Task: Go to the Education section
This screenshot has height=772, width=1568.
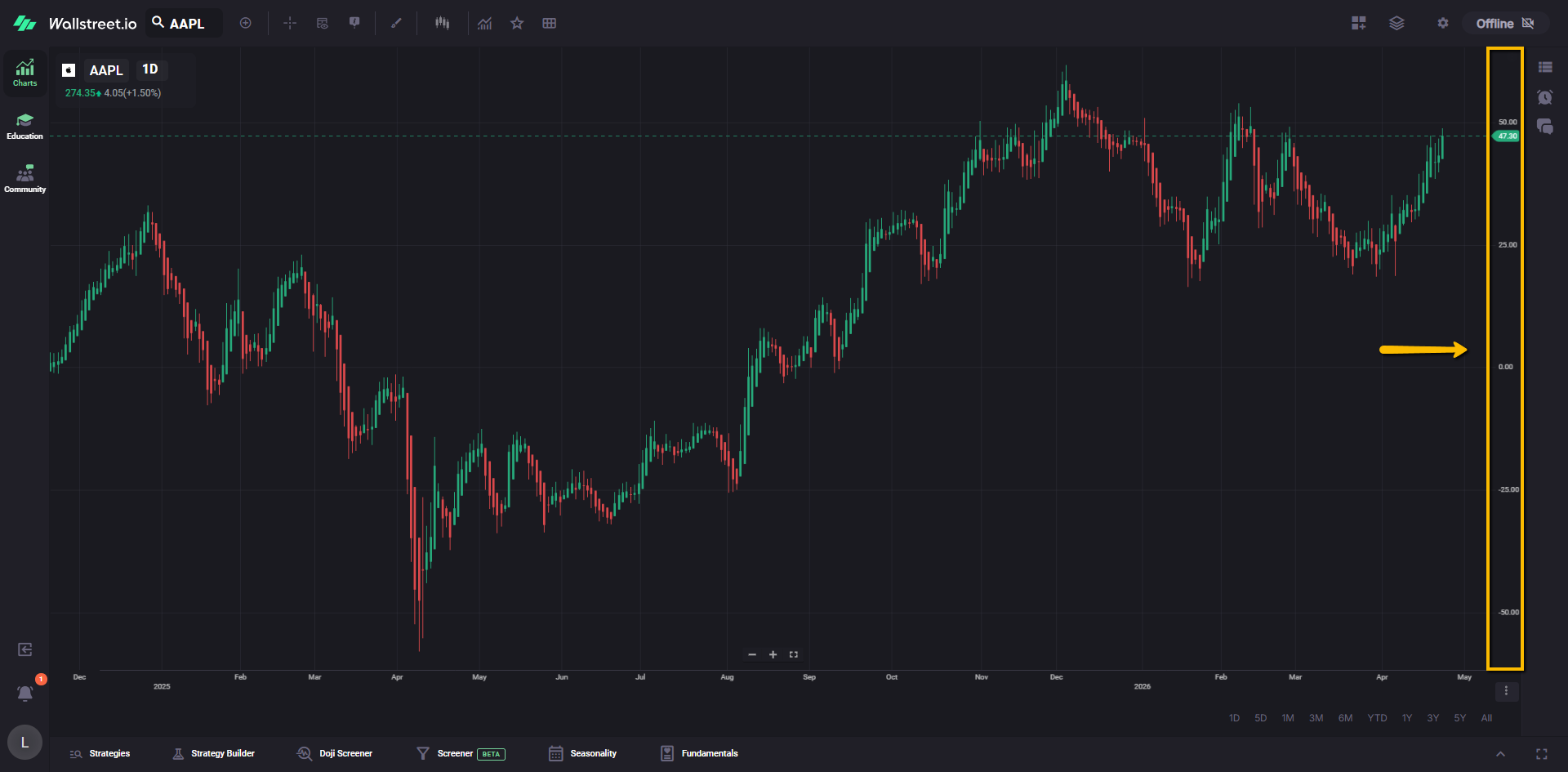Action: click(25, 126)
